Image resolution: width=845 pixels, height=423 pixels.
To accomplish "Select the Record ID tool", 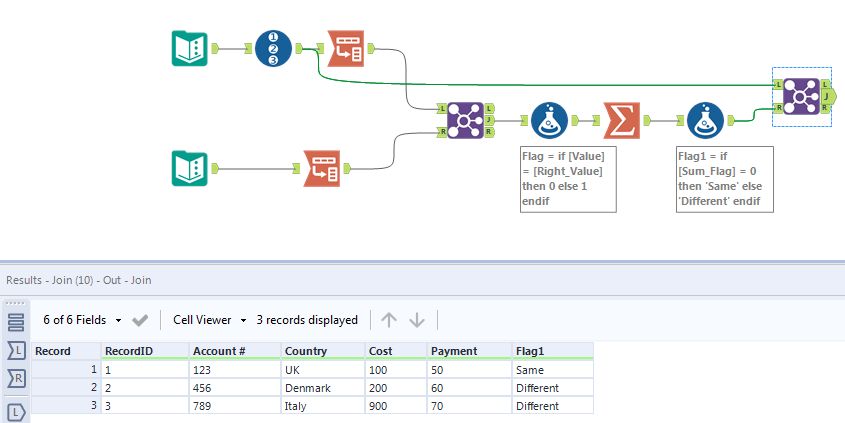I will click(273, 49).
